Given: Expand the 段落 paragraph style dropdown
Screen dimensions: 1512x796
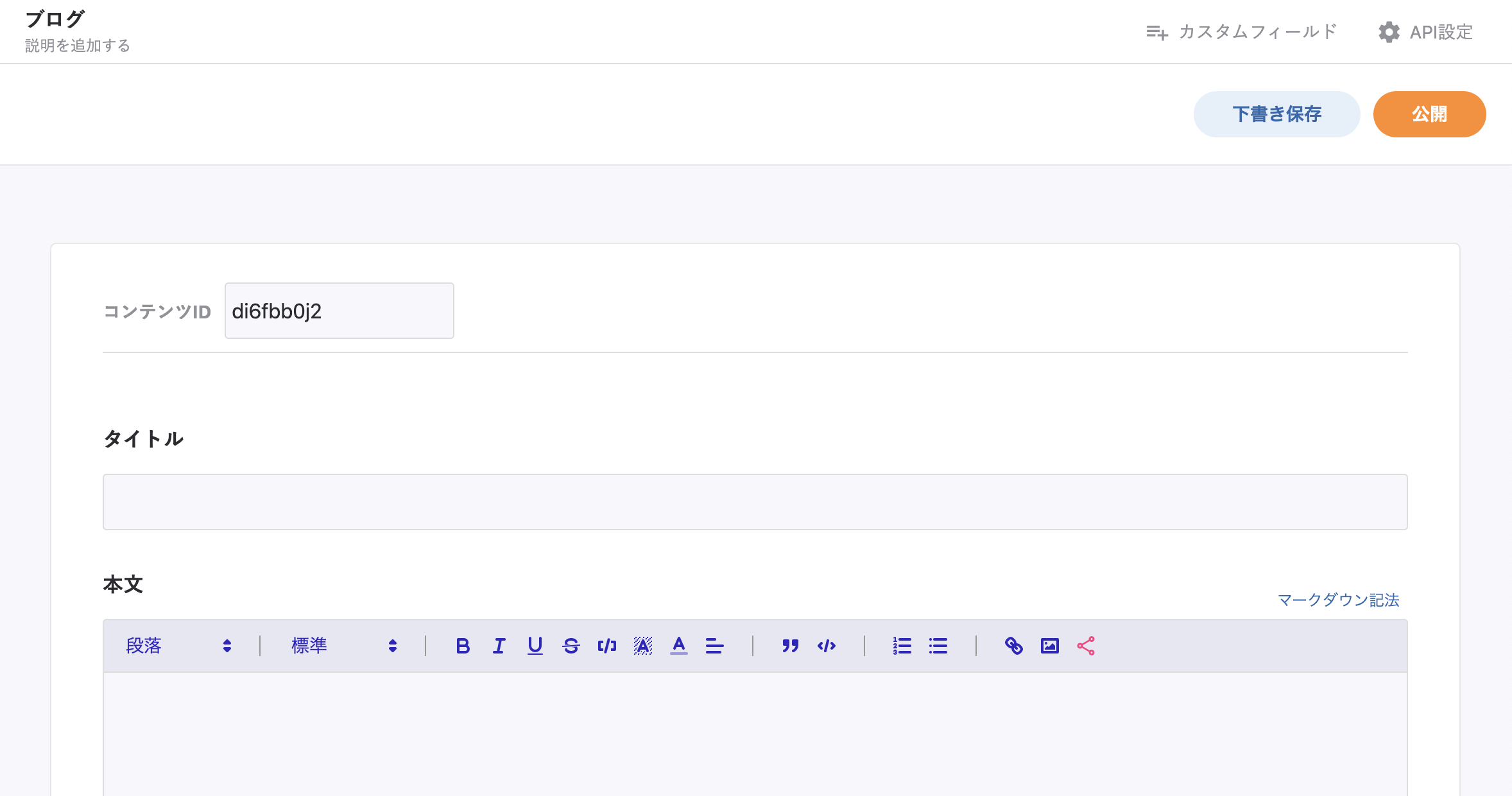Looking at the screenshot, I should point(178,646).
